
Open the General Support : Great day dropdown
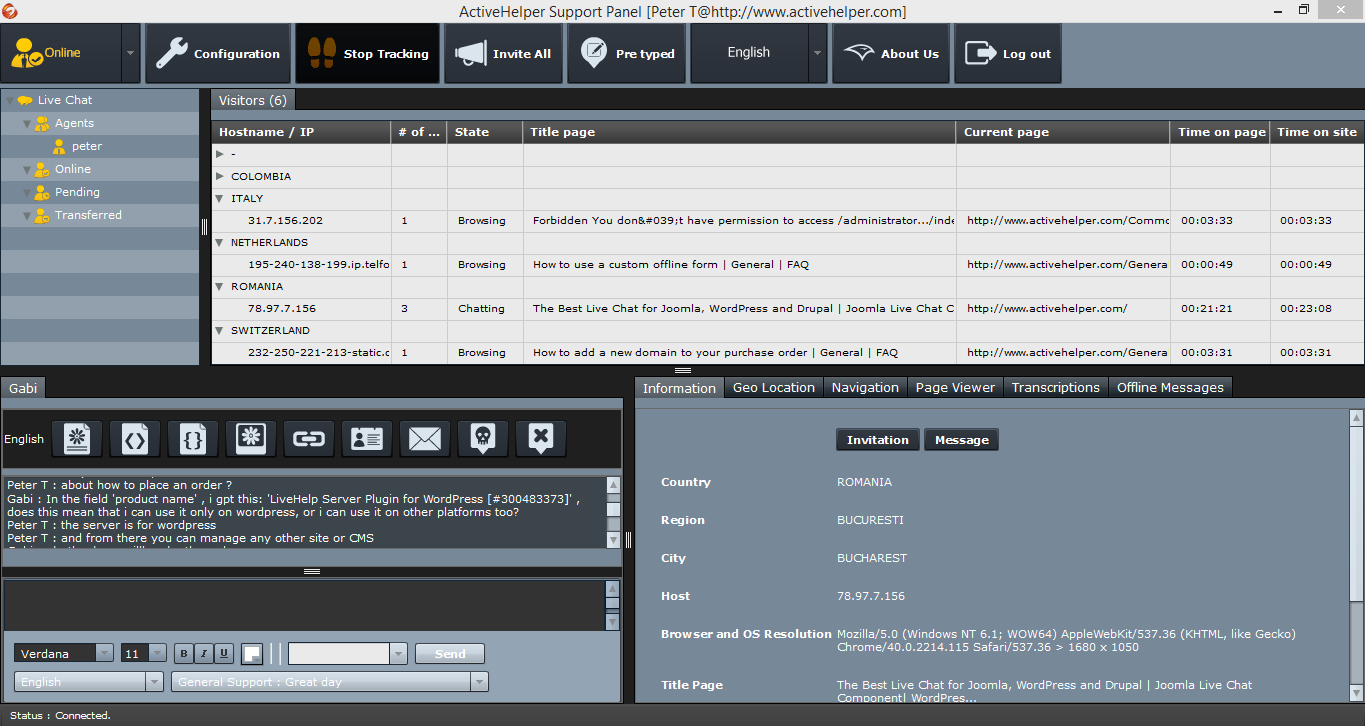click(330, 682)
